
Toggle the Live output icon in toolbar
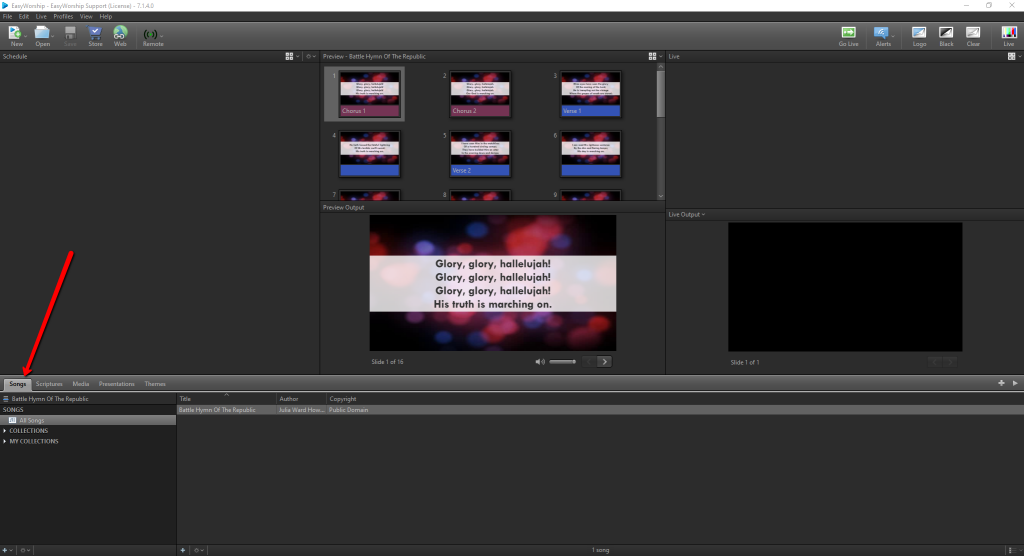1009,36
